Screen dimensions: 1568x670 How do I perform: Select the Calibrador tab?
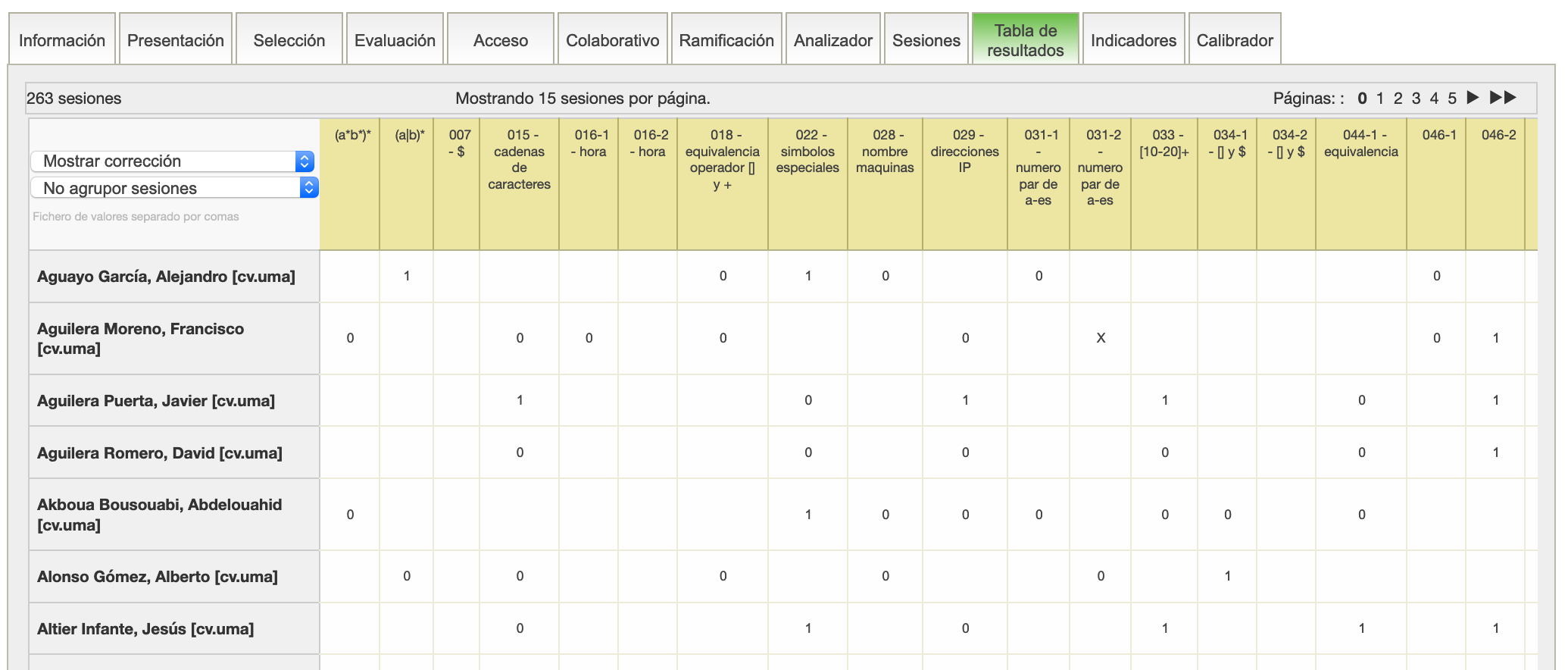[1234, 40]
